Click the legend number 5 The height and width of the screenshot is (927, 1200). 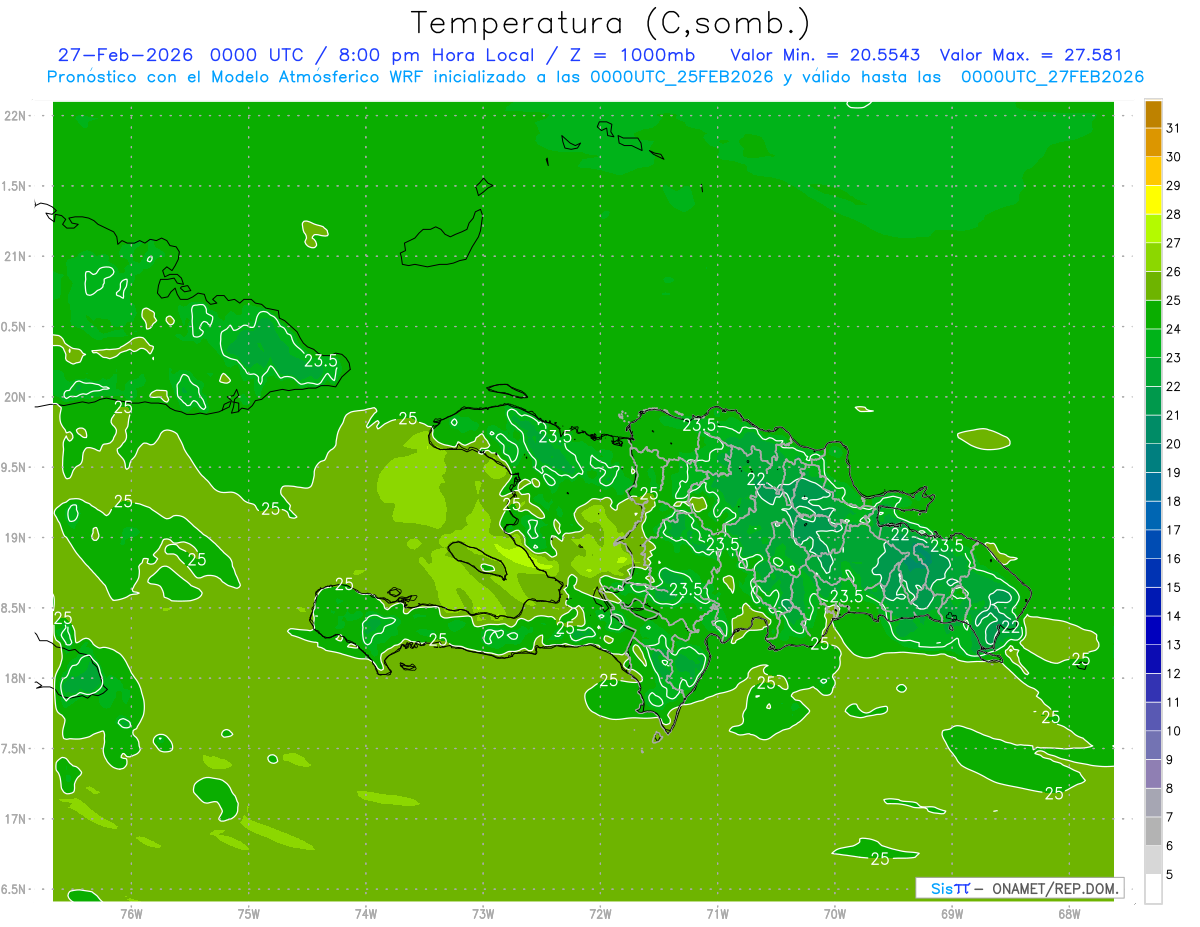coord(1170,875)
